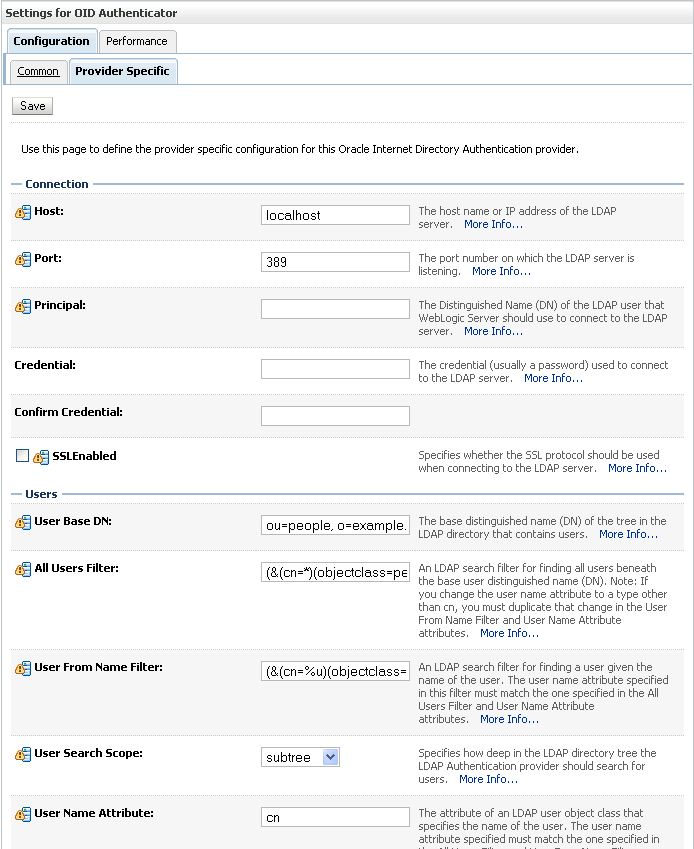Click the warning icon beside Principal
Screen dimensions: 694x849
point(23,306)
